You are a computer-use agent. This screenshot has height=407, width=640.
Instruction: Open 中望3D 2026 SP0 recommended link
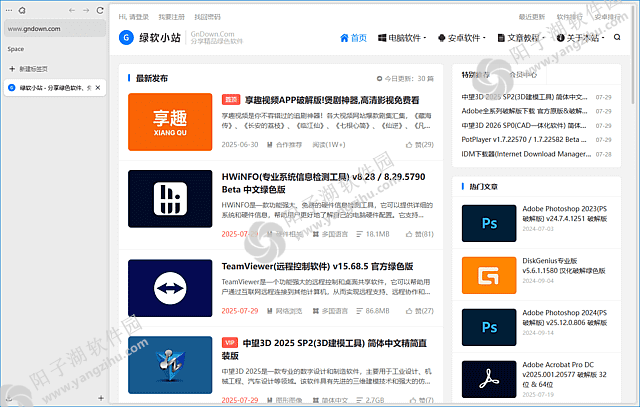pyautogui.click(x=524, y=125)
